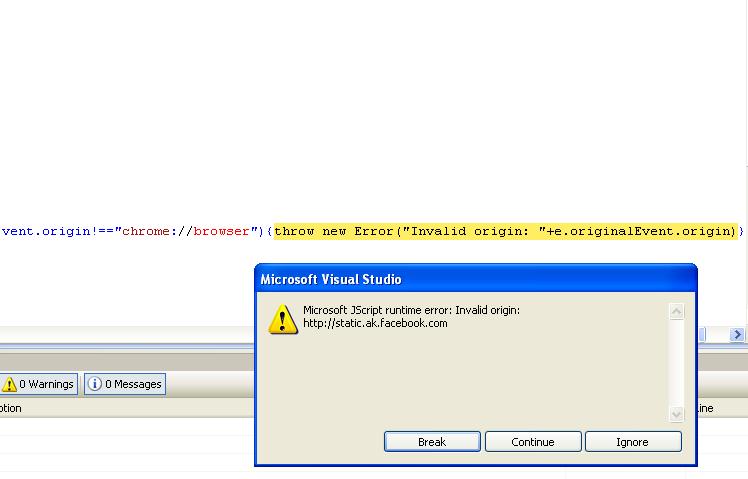
Task: Click scroll-up arrow in error dialog
Action: tap(676, 312)
